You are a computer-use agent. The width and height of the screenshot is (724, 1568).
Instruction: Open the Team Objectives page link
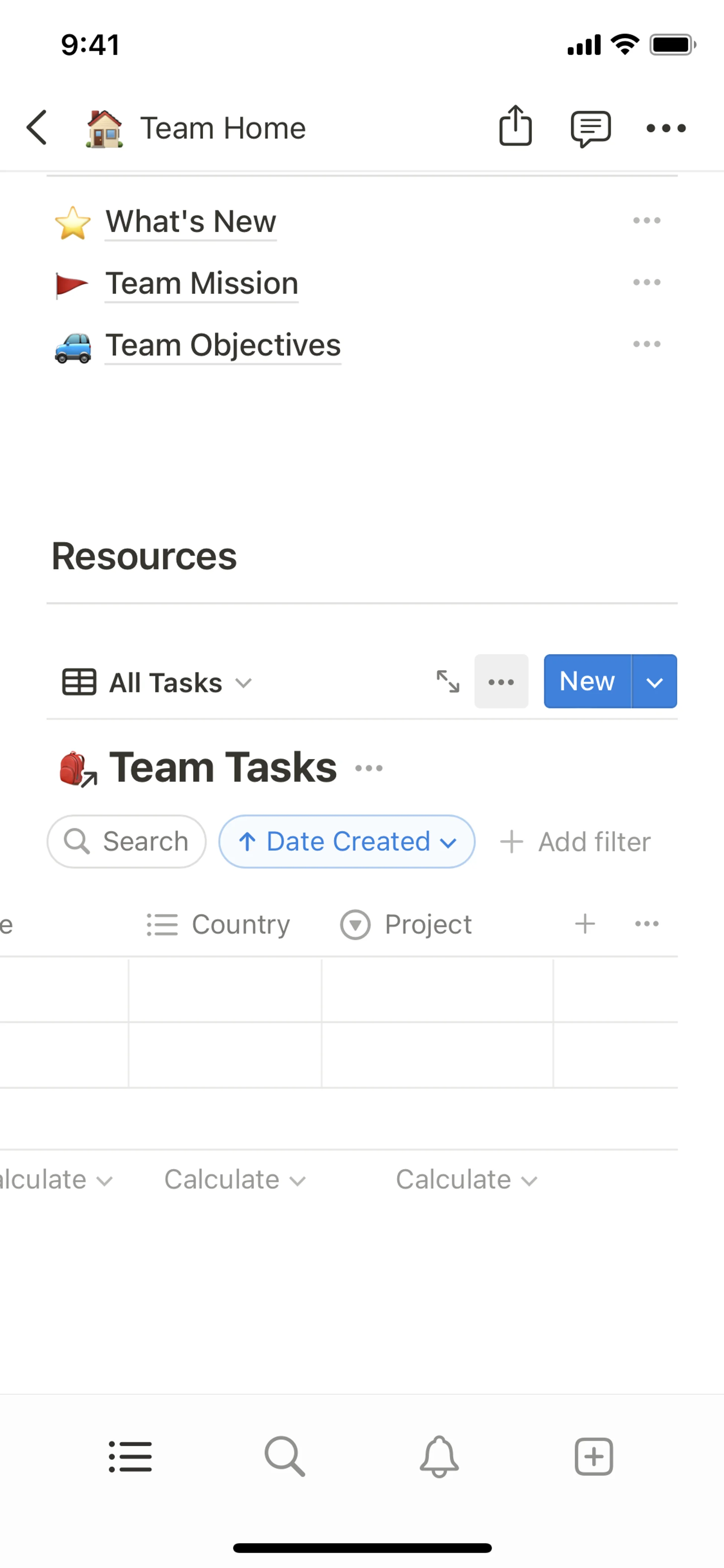coord(223,345)
